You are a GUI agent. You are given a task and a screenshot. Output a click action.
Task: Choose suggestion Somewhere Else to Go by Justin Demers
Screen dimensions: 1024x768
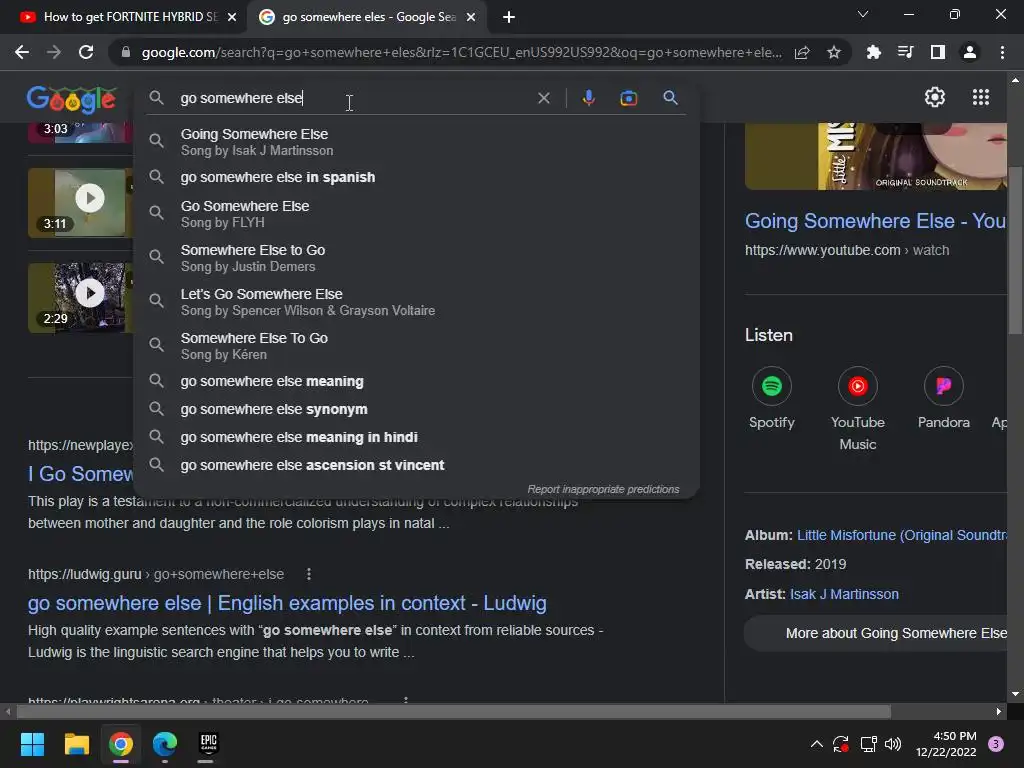[416, 257]
